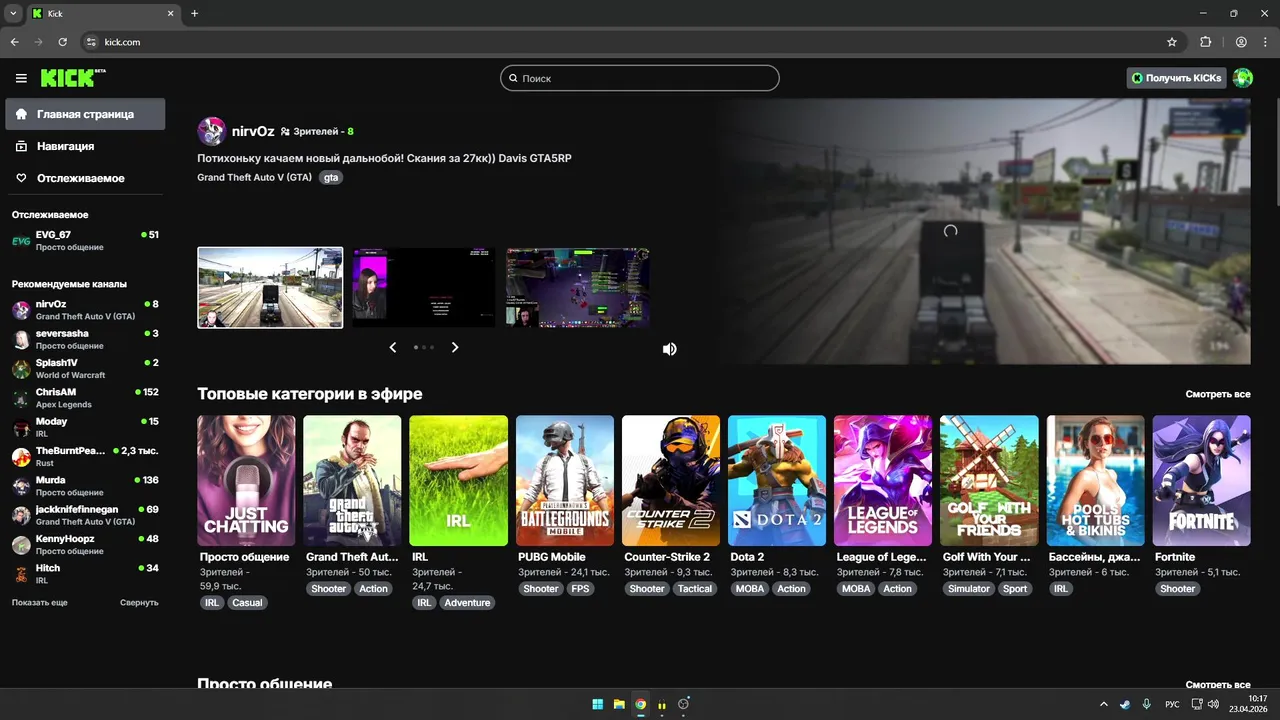Collapse recommended channels with Свернуть
The width and height of the screenshot is (1280, 720).
click(x=139, y=603)
